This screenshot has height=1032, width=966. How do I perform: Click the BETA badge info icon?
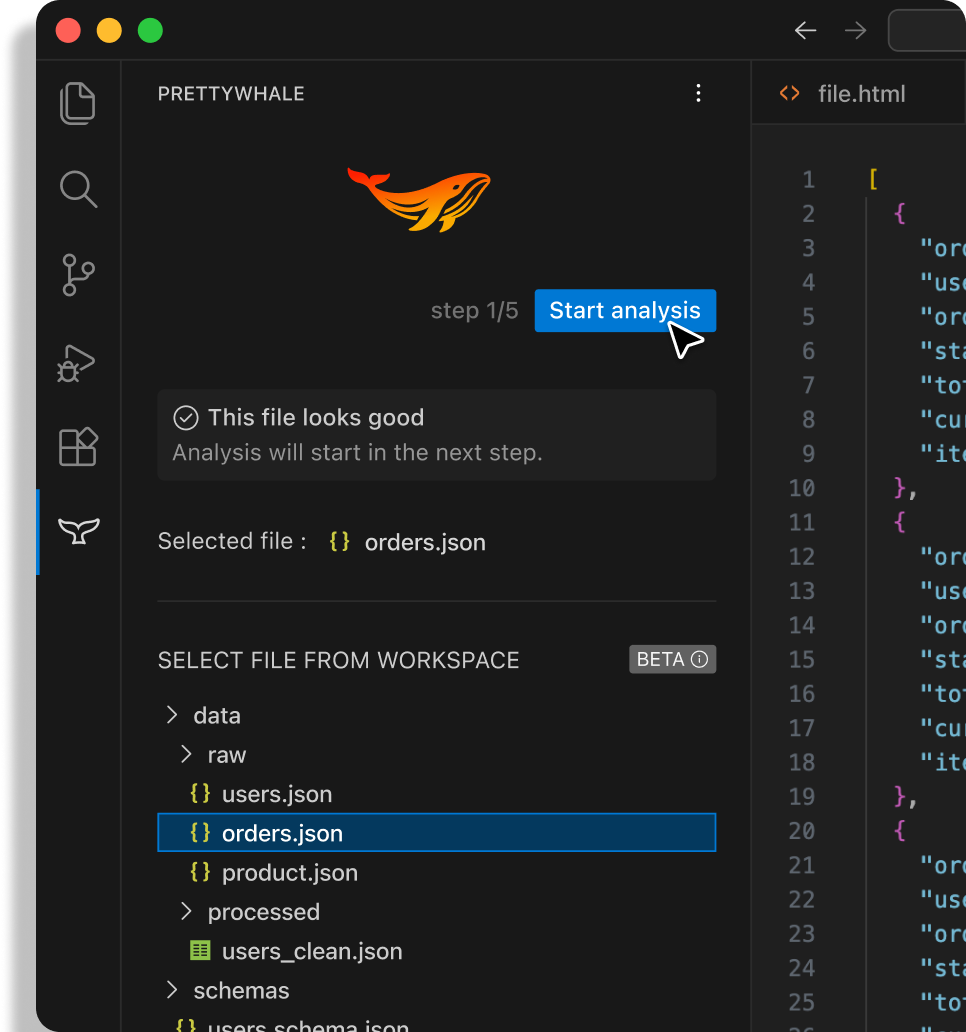(700, 660)
